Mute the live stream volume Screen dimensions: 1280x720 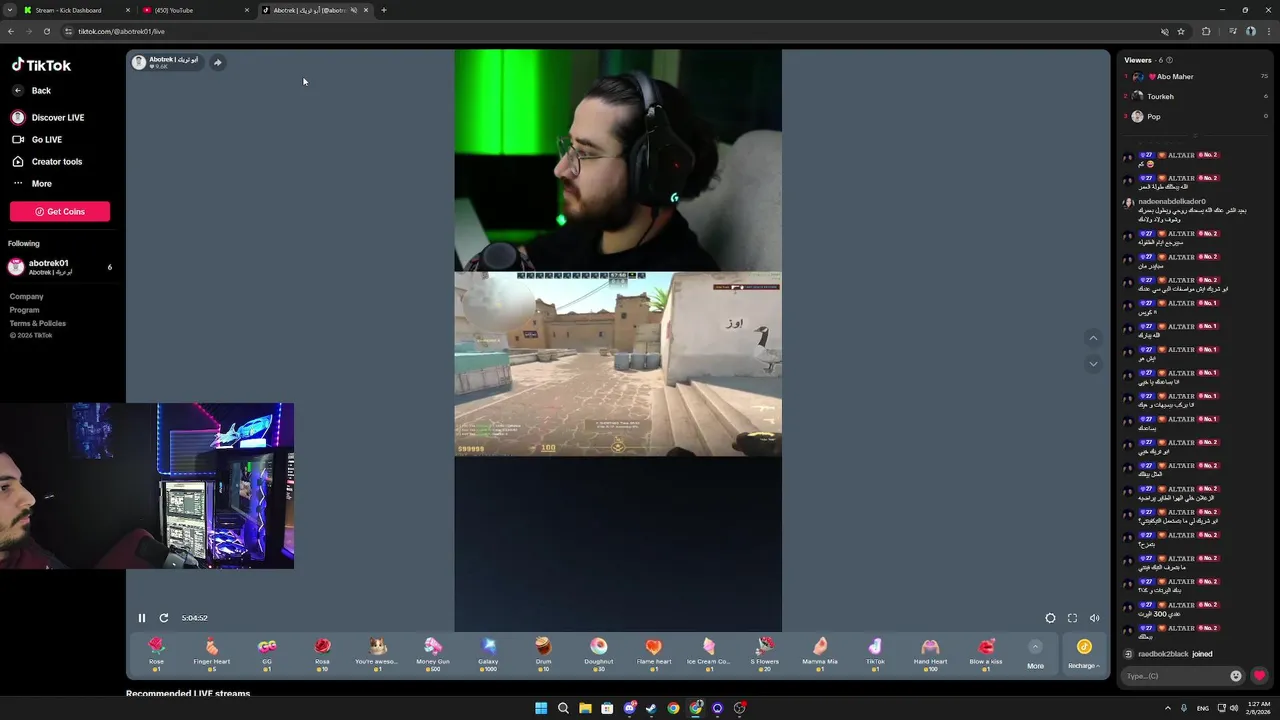click(x=1094, y=618)
